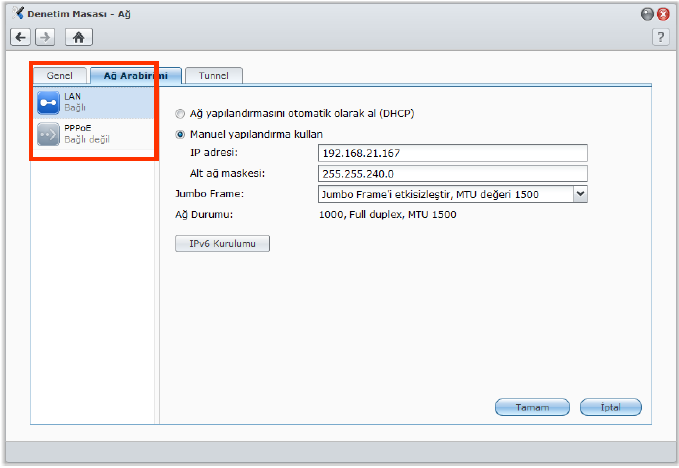The width and height of the screenshot is (679, 468).
Task: Click the back arrow navigation button
Action: click(x=21, y=37)
